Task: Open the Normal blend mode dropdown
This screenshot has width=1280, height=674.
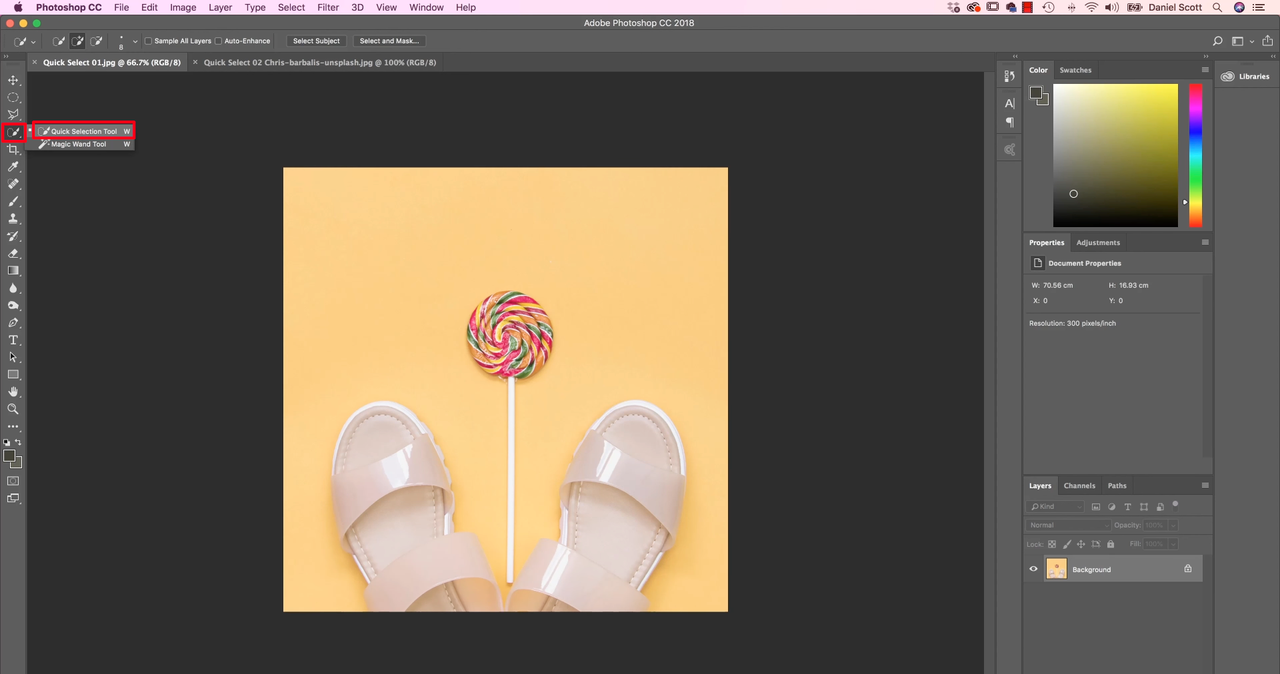Action: pos(1068,525)
